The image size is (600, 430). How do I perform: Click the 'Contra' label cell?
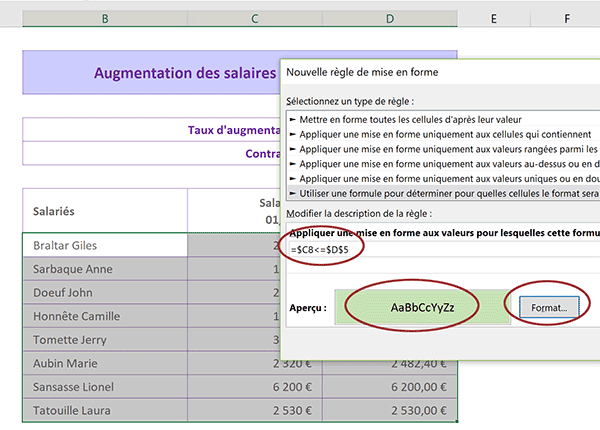click(152, 153)
